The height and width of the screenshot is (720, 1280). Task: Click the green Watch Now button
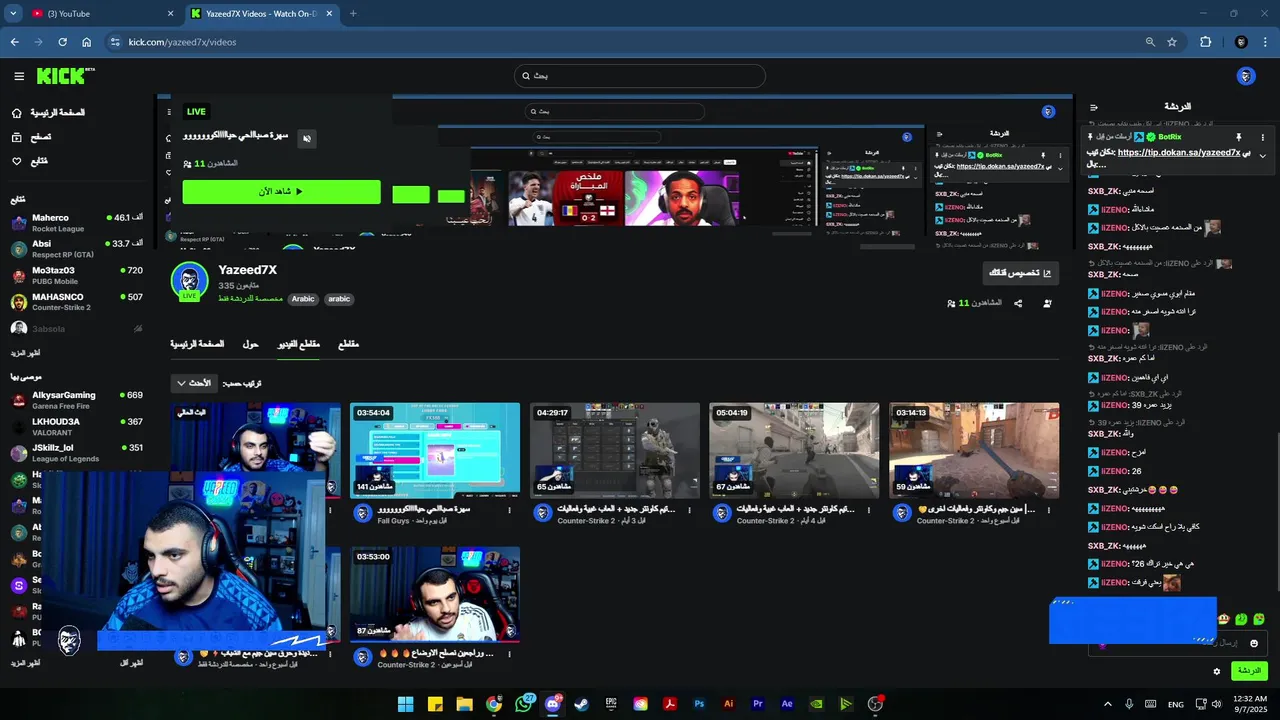point(281,192)
